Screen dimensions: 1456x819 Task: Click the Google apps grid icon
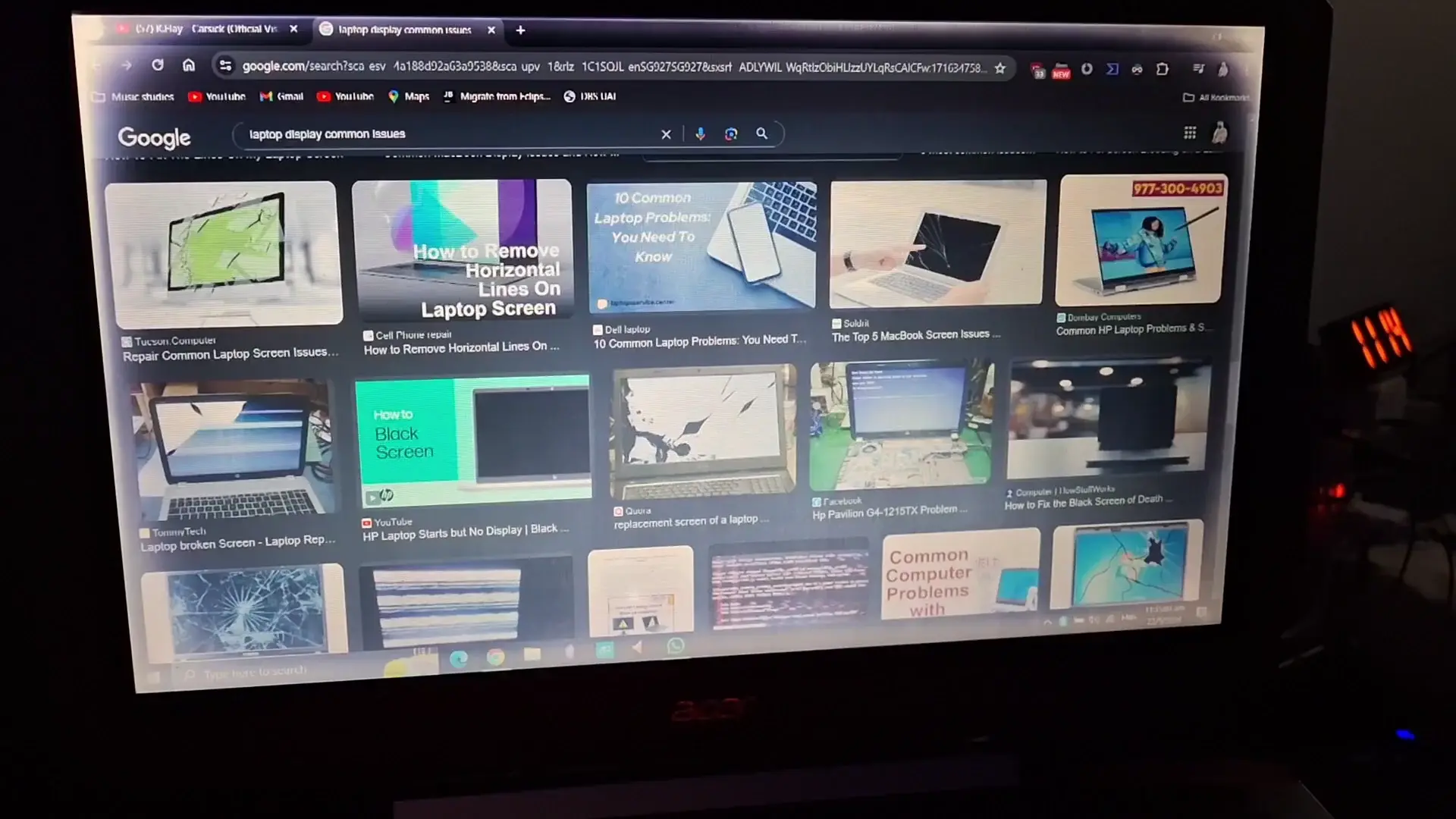[1188, 132]
